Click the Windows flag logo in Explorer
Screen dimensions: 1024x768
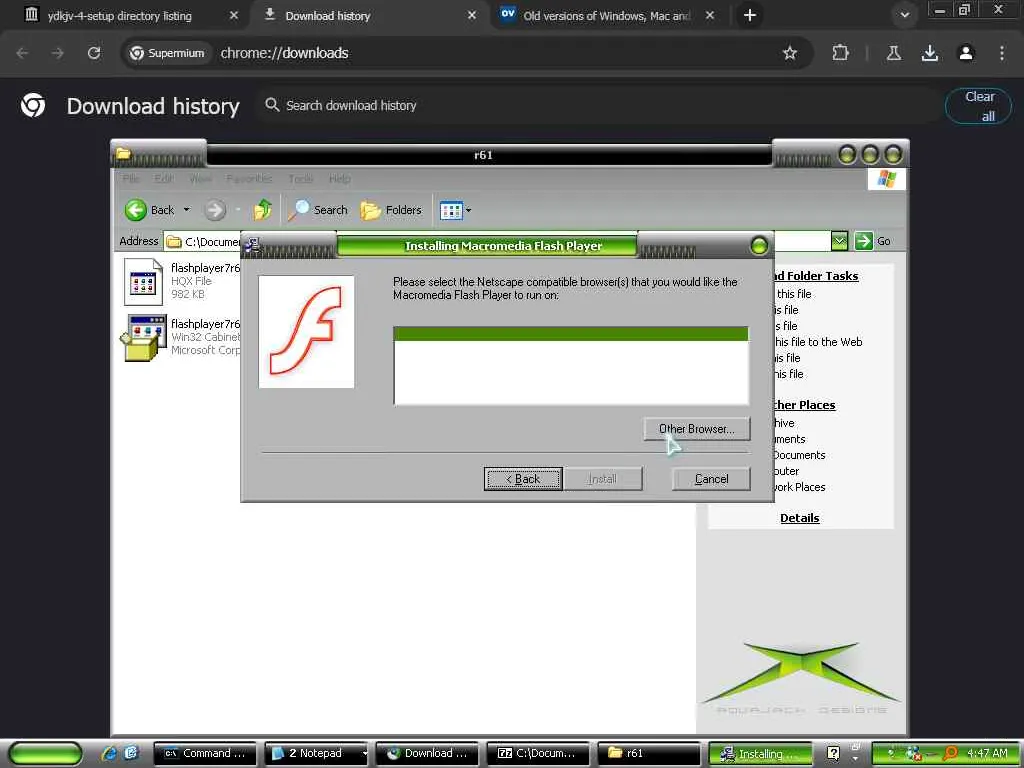coord(886,179)
